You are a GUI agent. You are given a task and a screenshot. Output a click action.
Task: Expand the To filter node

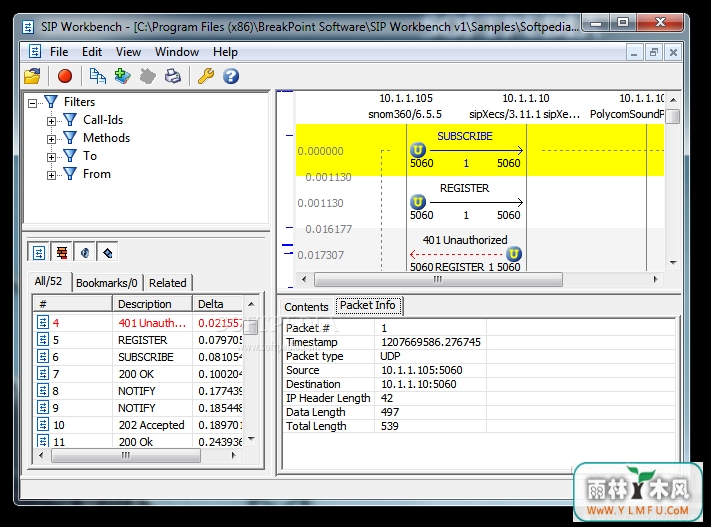click(51, 157)
